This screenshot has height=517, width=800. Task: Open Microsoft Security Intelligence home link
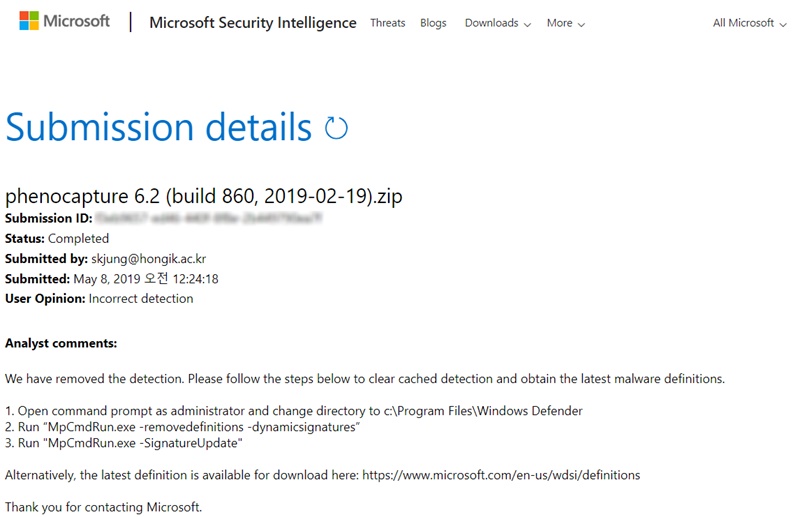[252, 23]
